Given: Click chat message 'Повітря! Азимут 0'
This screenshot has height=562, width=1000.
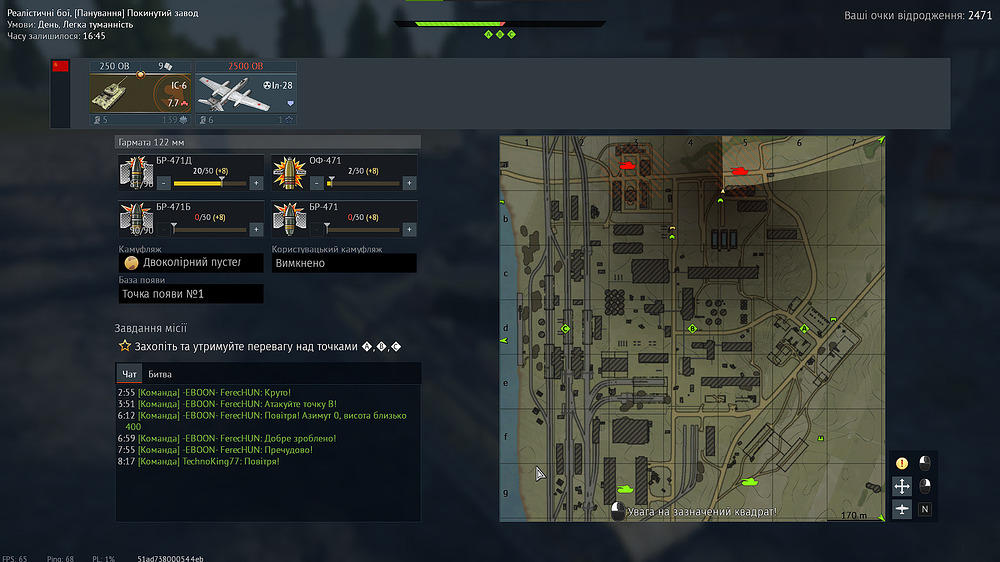Looking at the screenshot, I should (262, 421).
